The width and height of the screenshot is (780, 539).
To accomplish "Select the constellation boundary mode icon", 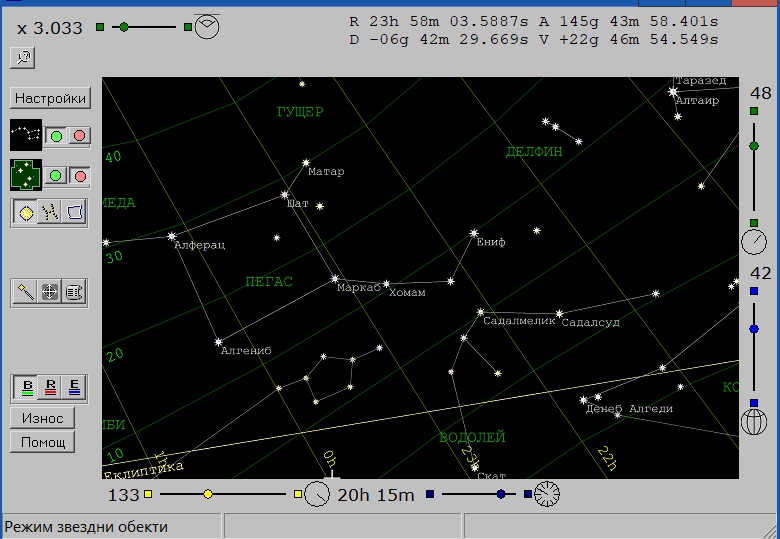I will click(74, 213).
